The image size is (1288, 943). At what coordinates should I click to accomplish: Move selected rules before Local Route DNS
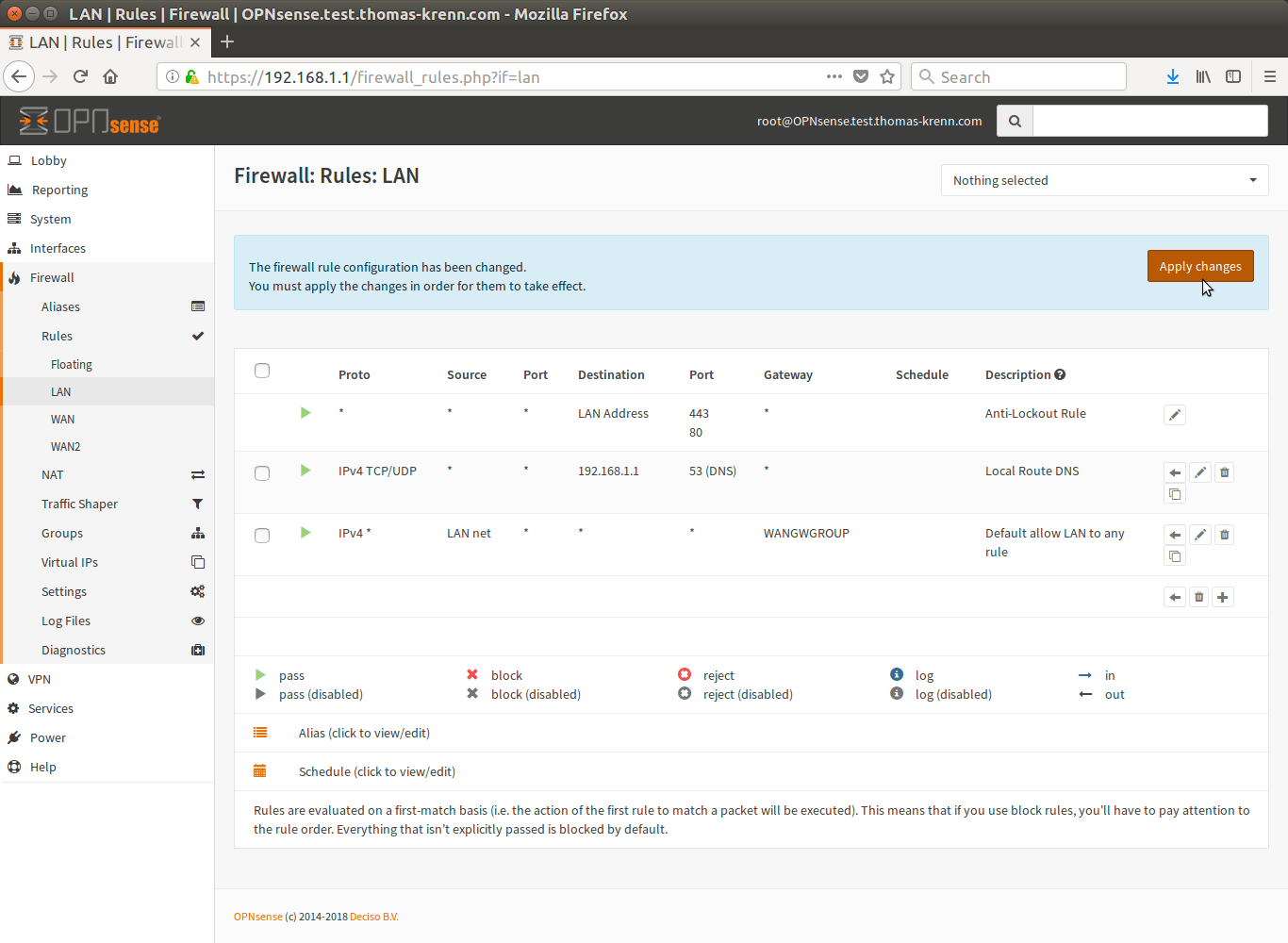point(1174,472)
